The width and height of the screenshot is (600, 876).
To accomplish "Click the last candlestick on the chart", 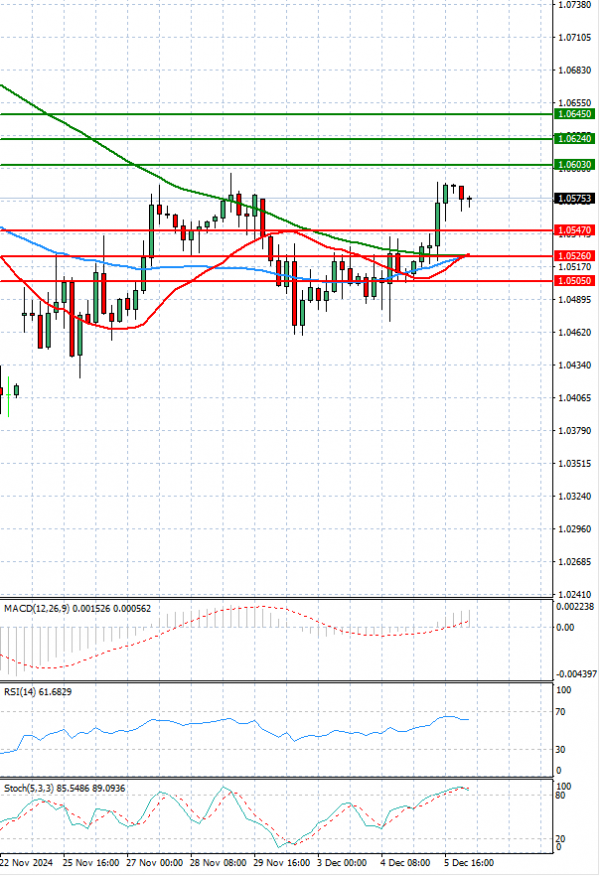I will [x=469, y=199].
